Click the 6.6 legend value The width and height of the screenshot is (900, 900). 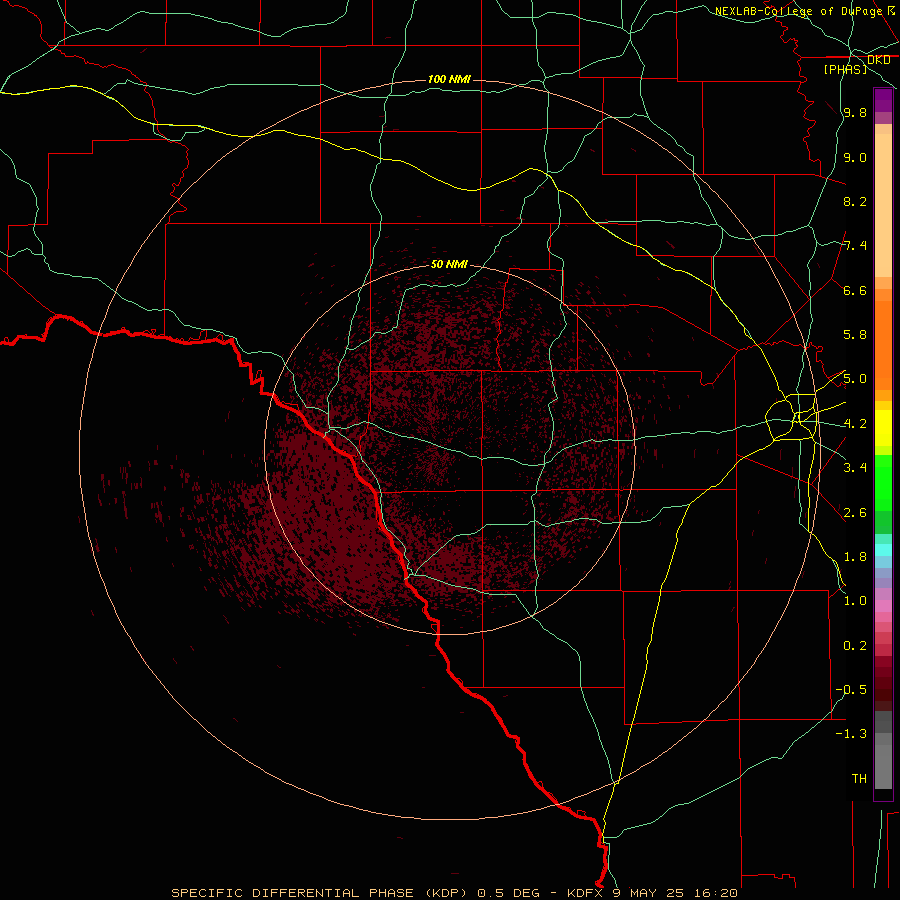[x=855, y=290]
